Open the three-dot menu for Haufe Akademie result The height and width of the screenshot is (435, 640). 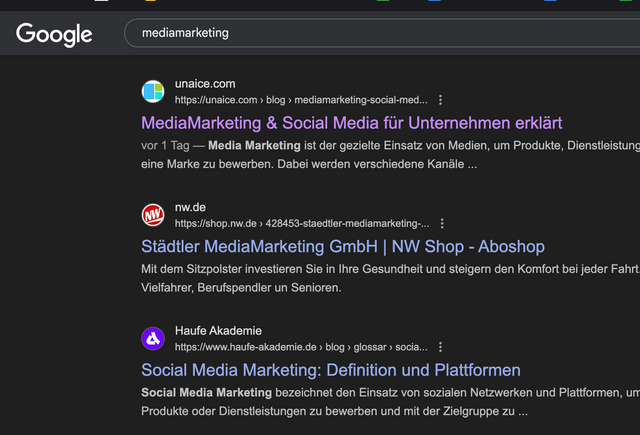[x=441, y=347]
